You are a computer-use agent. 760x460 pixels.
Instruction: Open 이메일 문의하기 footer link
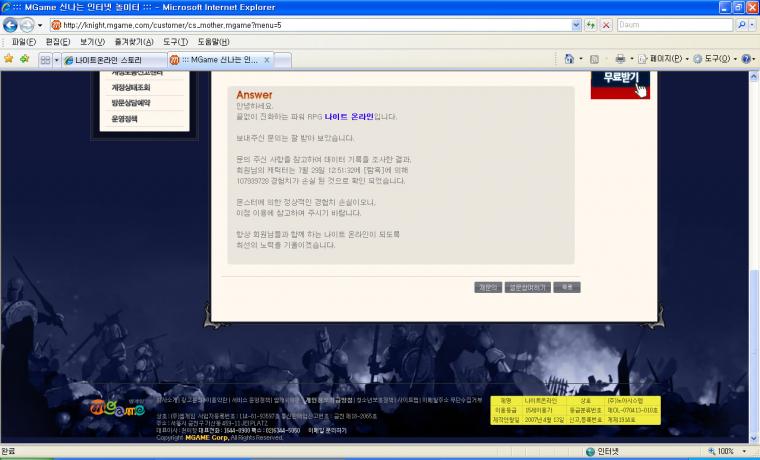coord(327,430)
